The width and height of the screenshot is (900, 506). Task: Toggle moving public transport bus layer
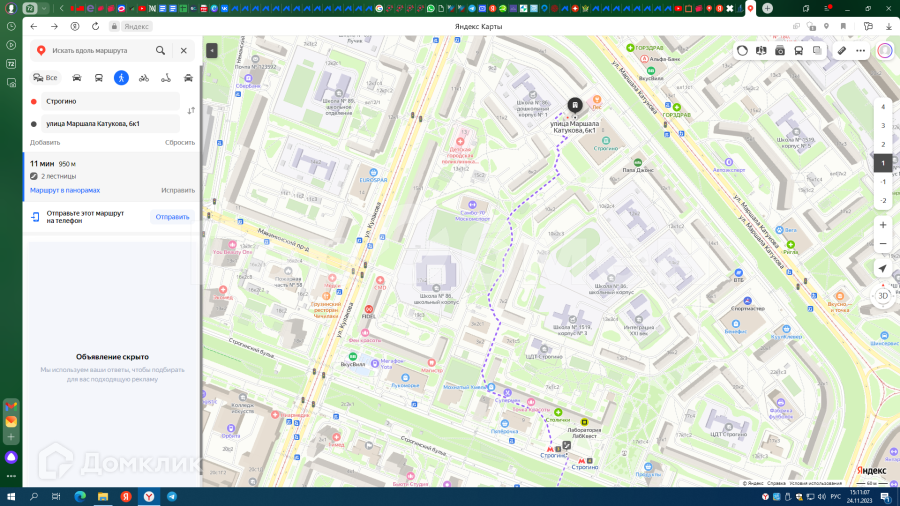point(798,50)
